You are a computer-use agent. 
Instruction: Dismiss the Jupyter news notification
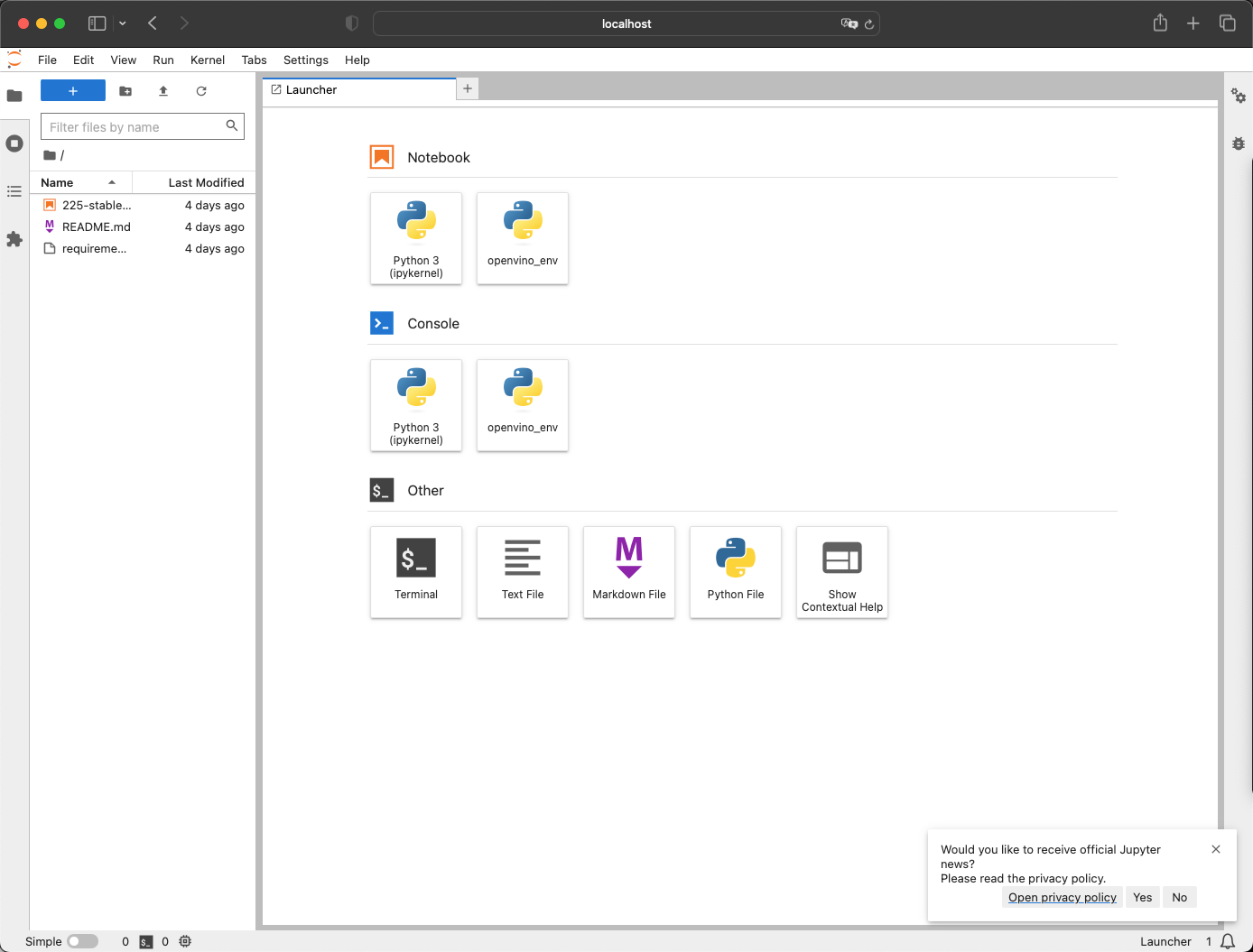[1216, 849]
